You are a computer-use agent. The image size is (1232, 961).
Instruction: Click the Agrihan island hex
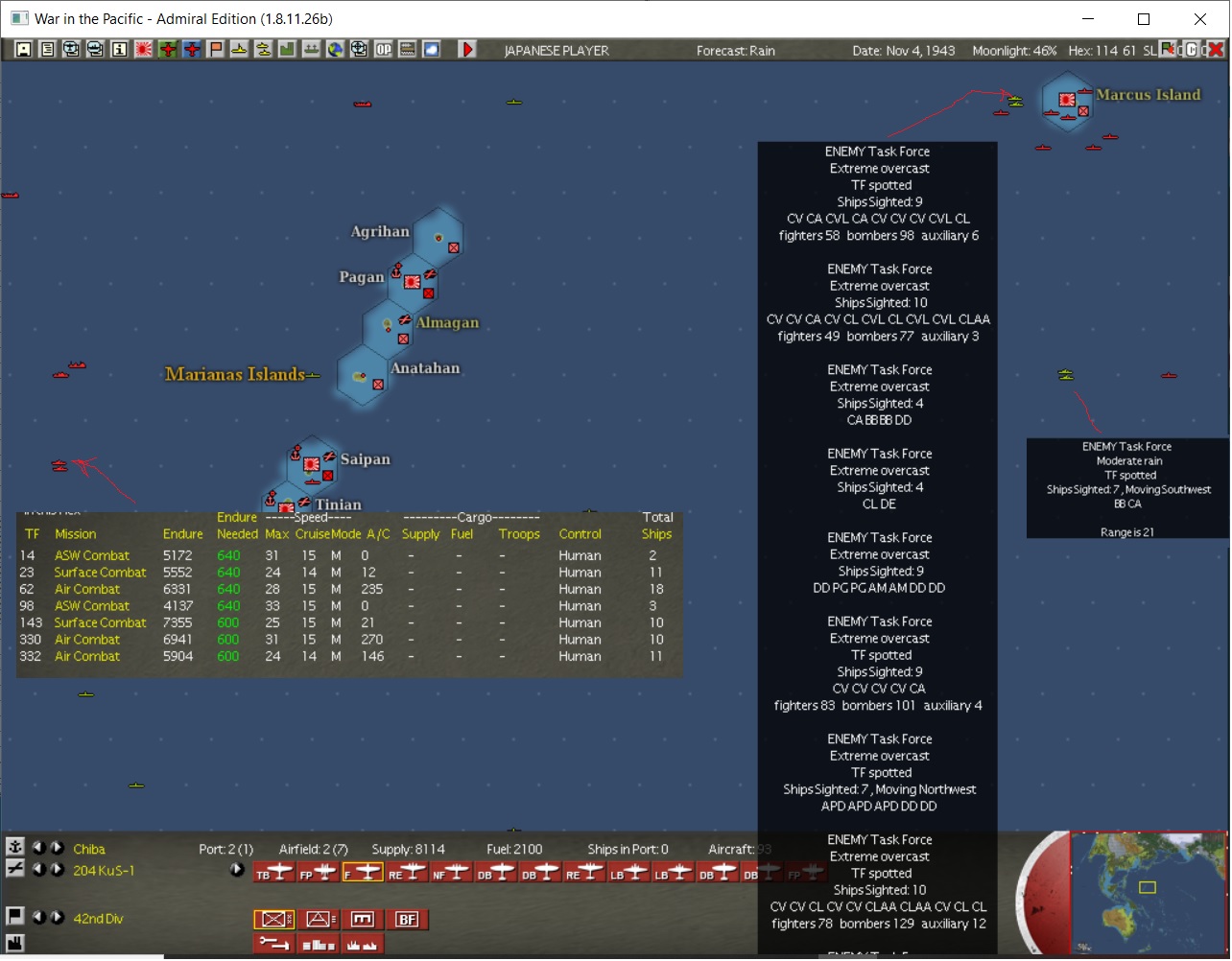438,236
